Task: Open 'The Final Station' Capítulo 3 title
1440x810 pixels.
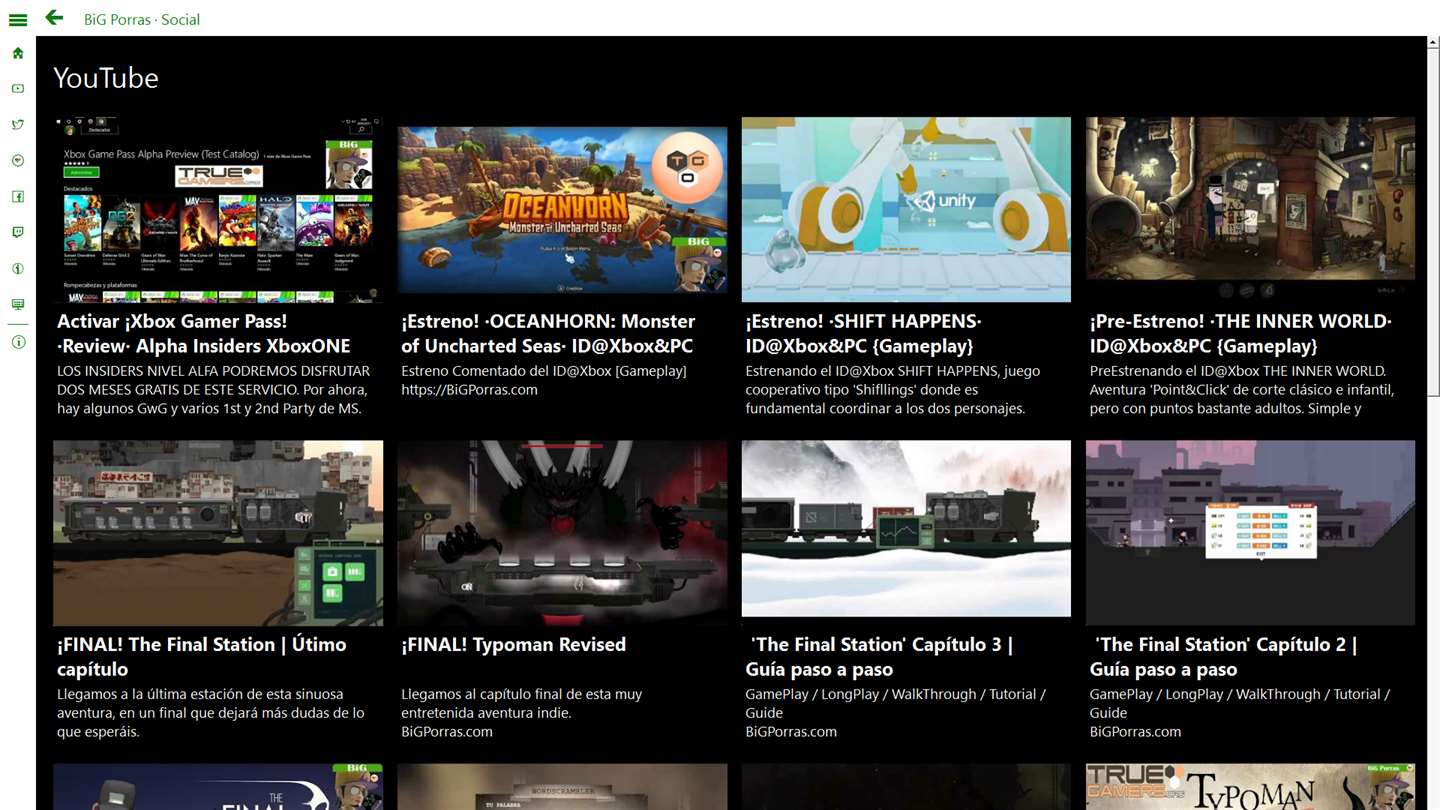Action: [879, 656]
